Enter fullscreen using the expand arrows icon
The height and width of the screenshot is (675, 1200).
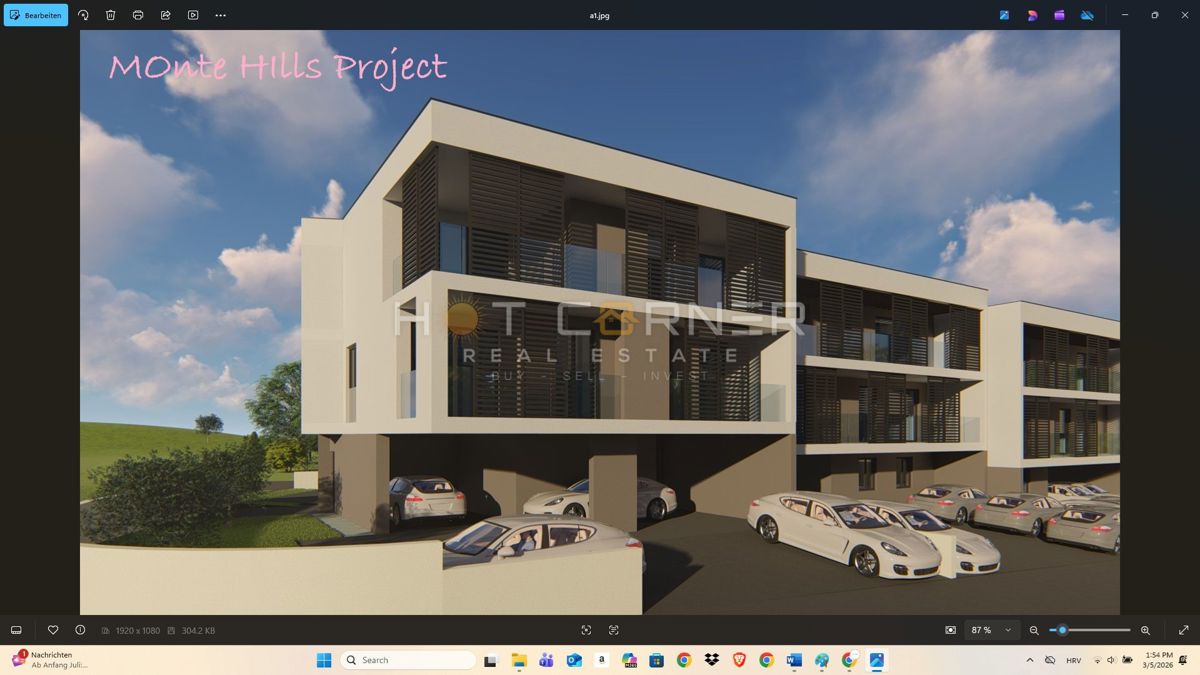point(1184,630)
